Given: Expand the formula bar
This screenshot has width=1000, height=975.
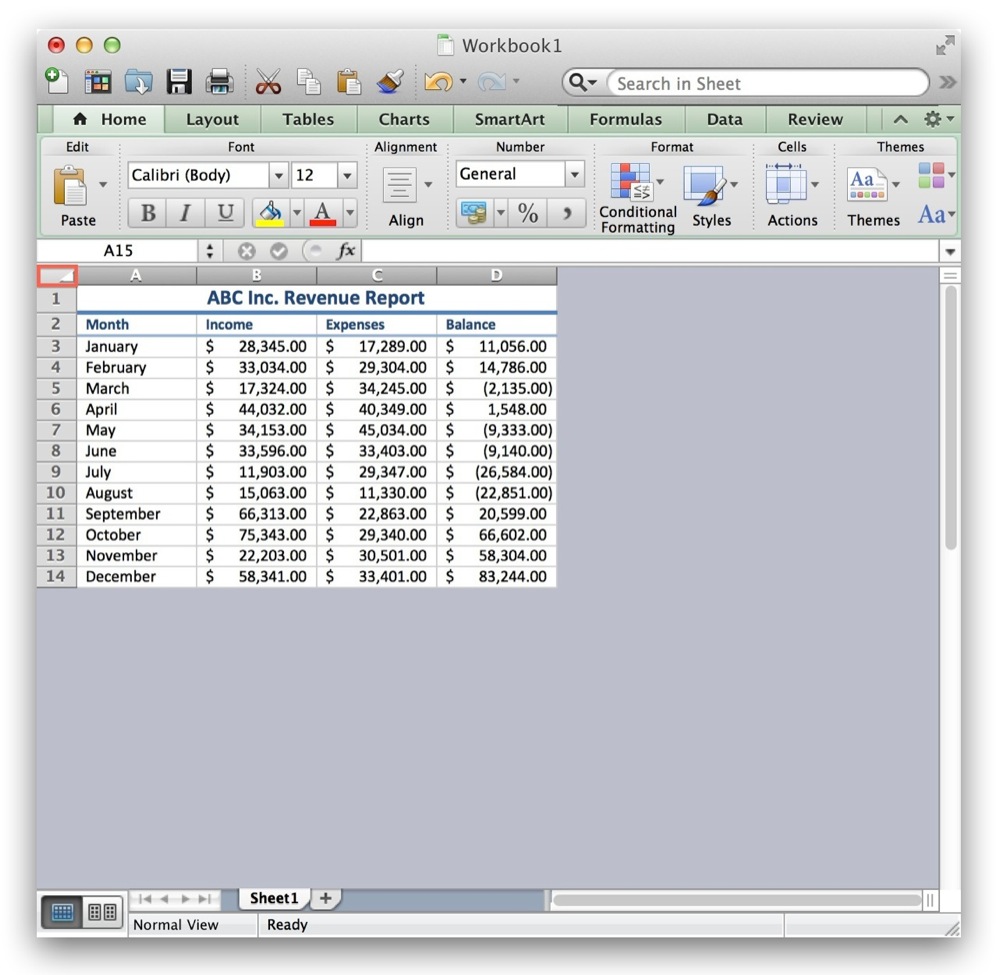Looking at the screenshot, I should tap(950, 251).
